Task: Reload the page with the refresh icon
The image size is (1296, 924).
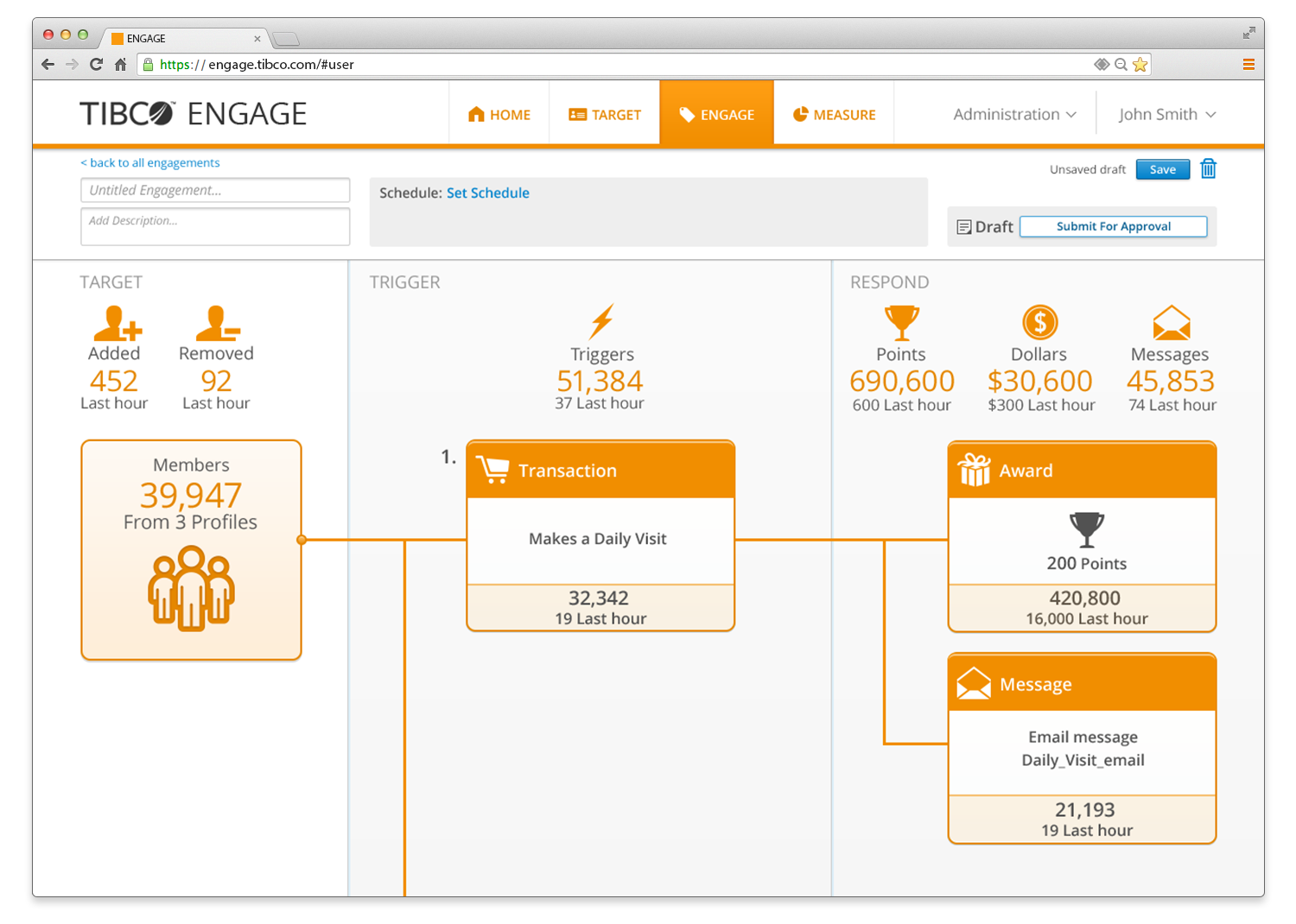Action: tap(96, 64)
